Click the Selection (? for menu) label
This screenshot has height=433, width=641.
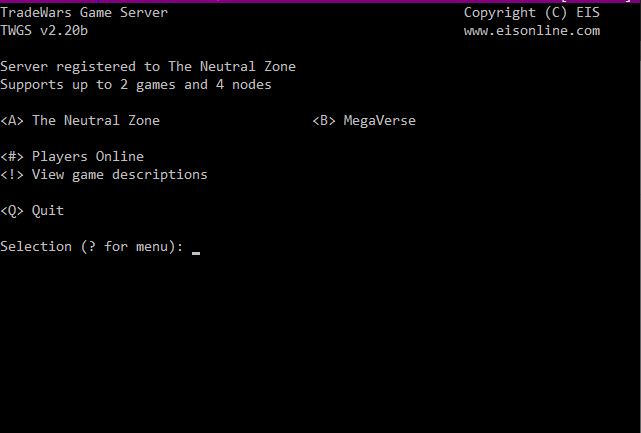[x=92, y=247]
